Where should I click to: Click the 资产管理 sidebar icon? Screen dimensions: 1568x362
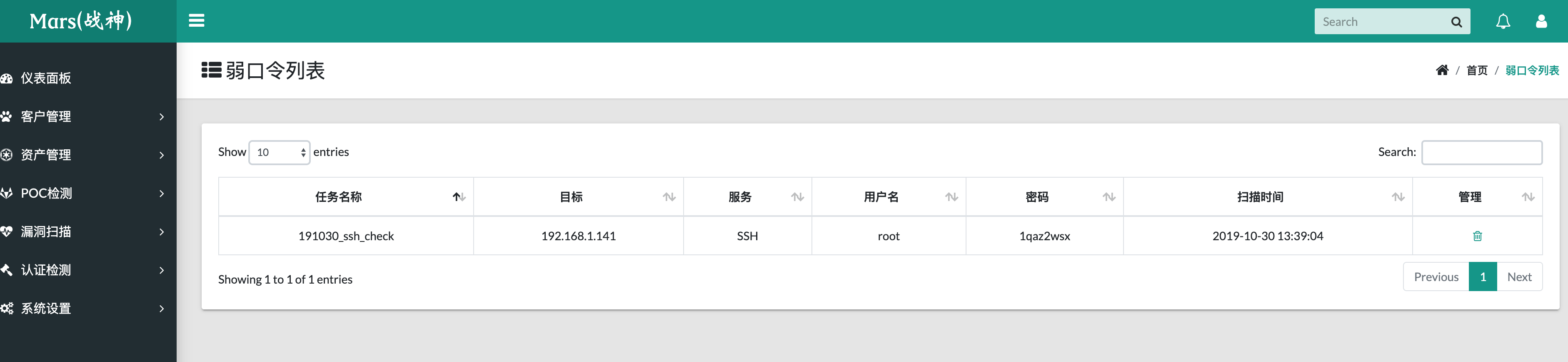click(x=7, y=155)
